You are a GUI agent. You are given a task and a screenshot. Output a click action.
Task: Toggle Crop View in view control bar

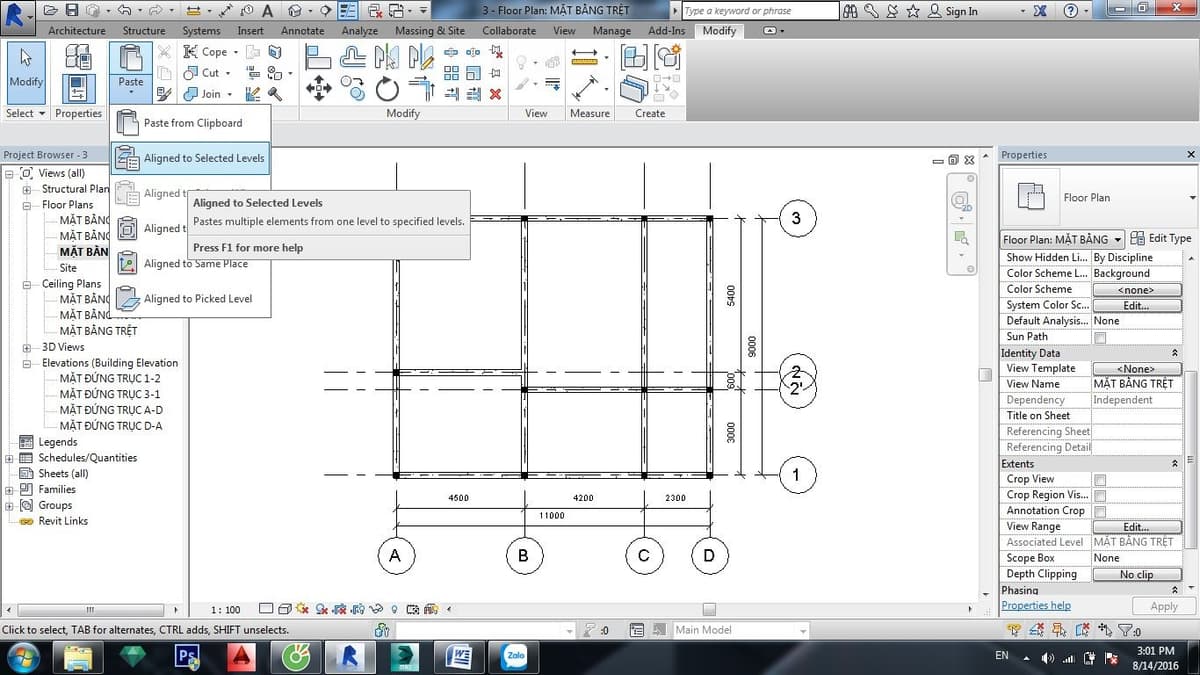pos(339,609)
